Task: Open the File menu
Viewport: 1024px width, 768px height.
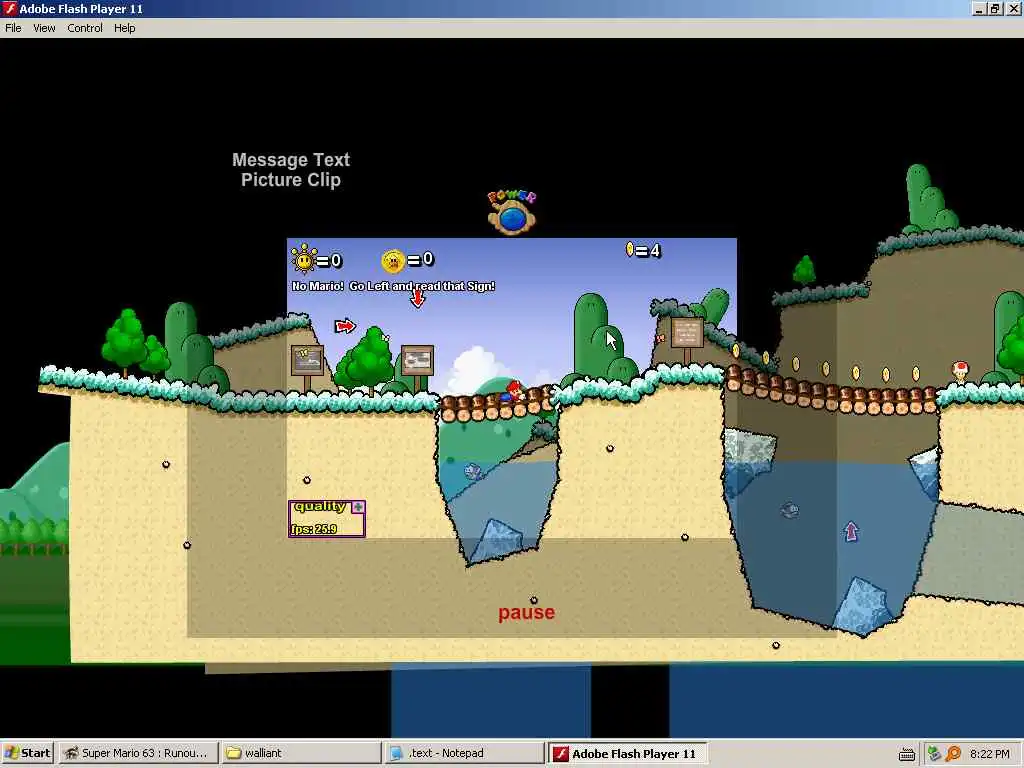Action: click(x=13, y=28)
